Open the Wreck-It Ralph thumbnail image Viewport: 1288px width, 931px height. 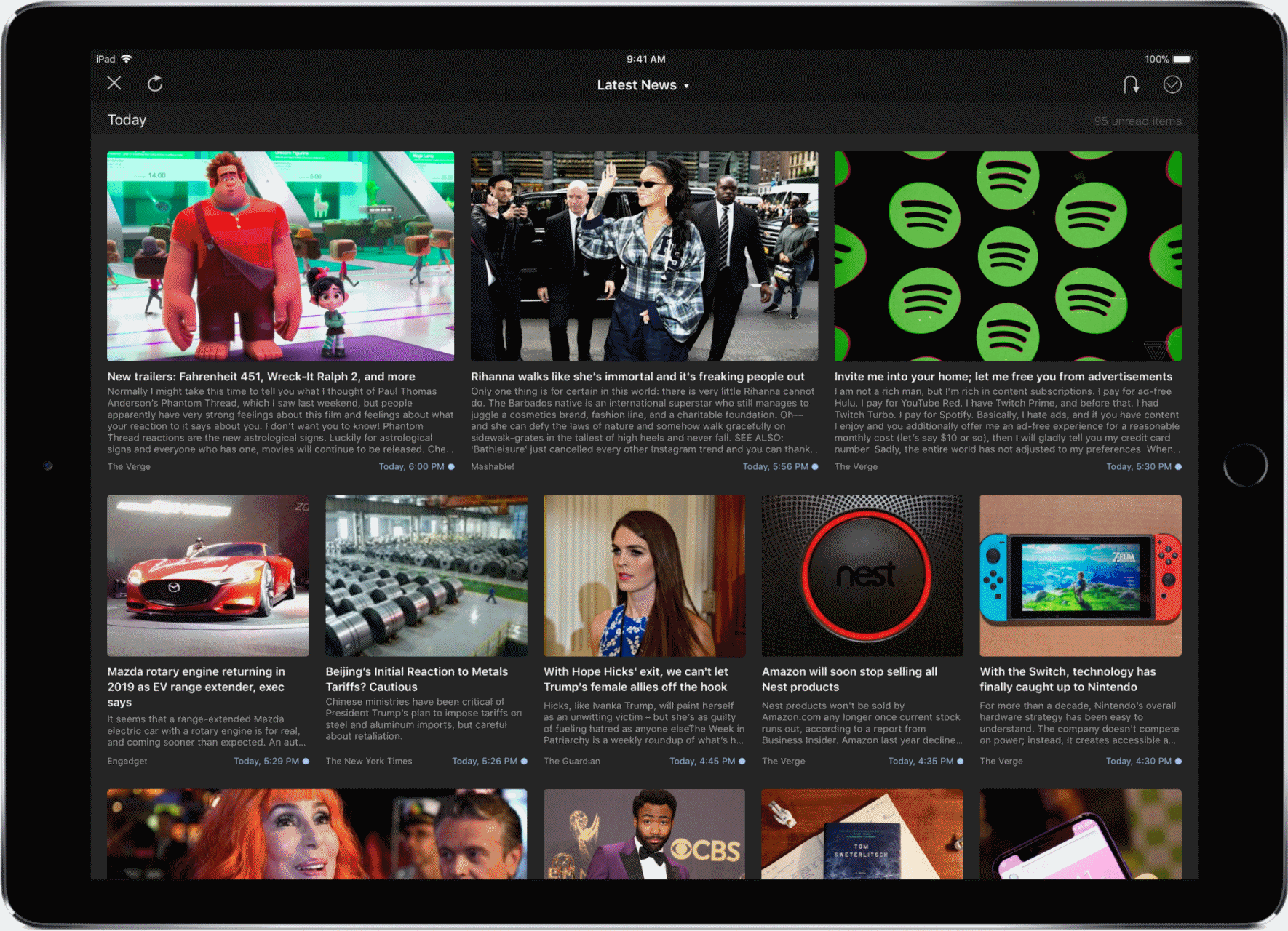[281, 256]
